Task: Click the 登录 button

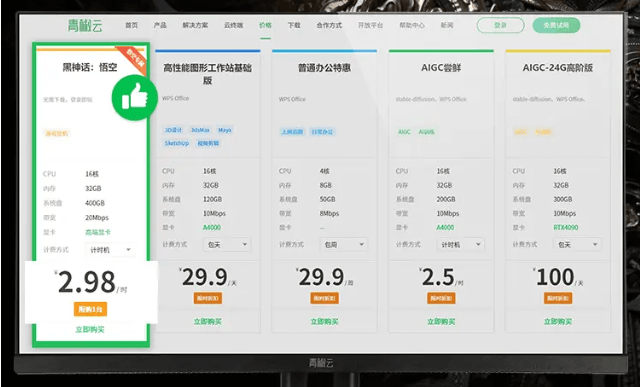Action: (x=500, y=25)
